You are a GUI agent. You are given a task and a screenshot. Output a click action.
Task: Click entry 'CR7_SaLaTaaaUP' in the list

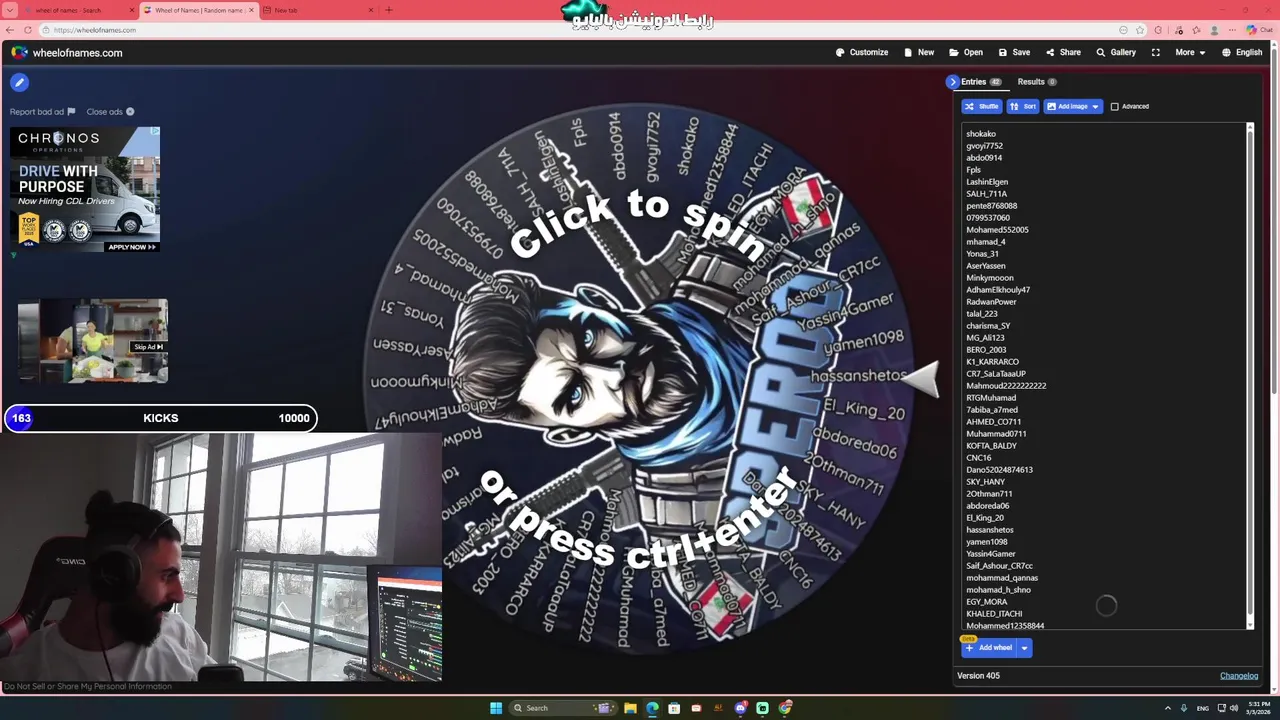(x=996, y=374)
